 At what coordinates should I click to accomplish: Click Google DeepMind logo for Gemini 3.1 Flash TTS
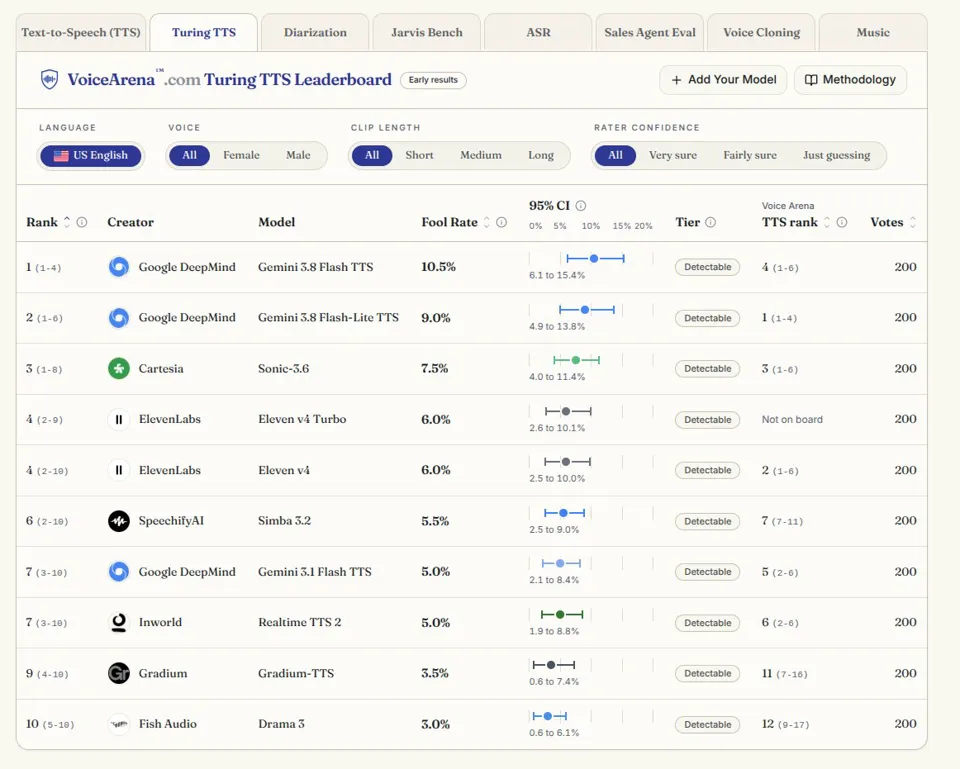tap(119, 572)
